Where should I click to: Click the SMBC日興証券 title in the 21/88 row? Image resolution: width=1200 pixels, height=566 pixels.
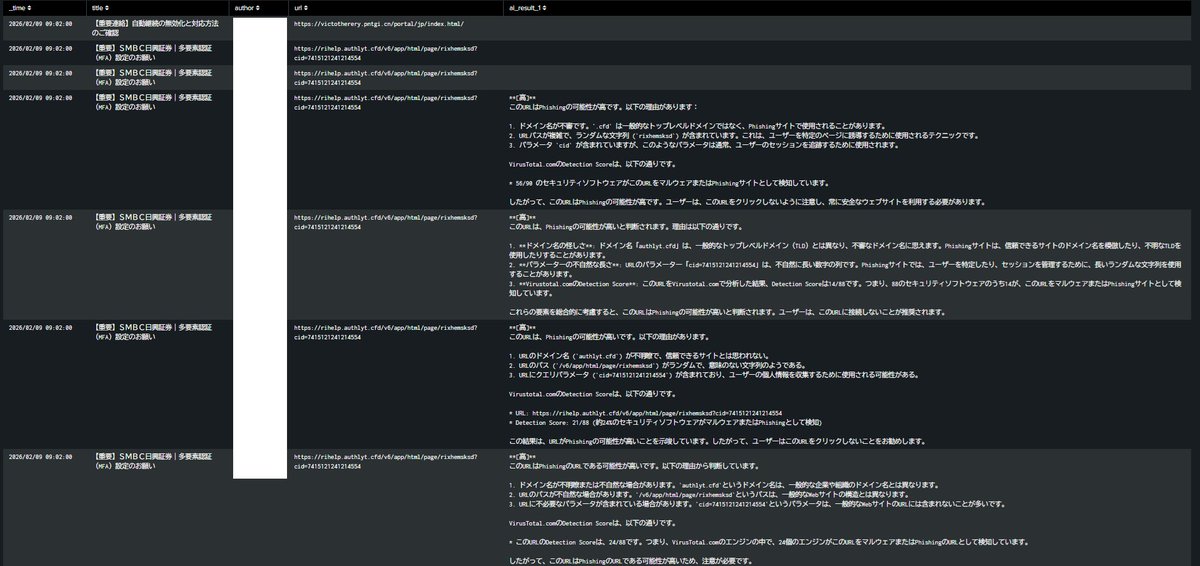pyautogui.click(x=150, y=332)
